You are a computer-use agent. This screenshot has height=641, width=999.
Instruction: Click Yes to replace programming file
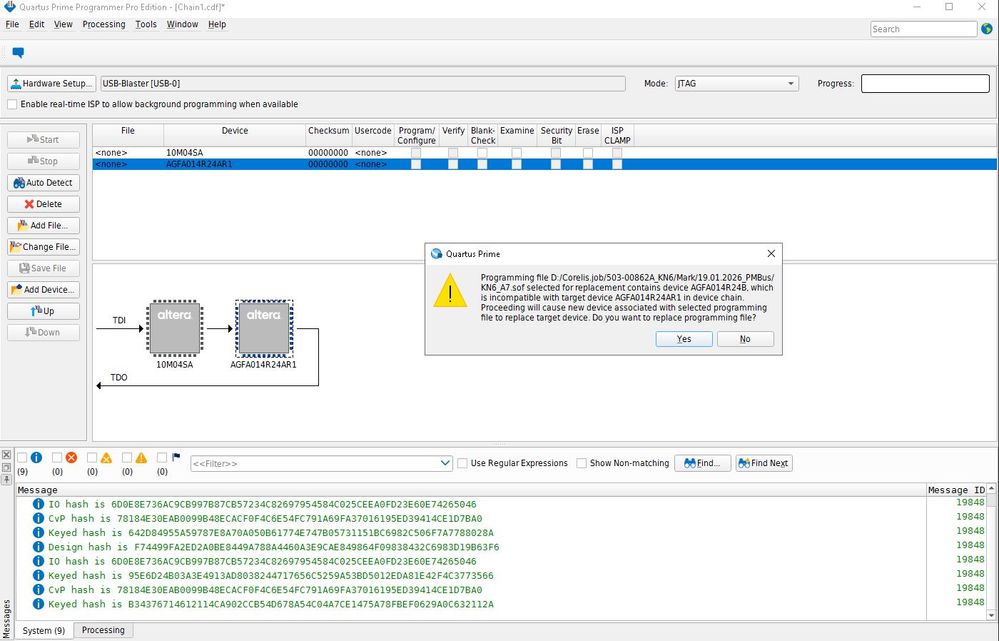point(684,339)
